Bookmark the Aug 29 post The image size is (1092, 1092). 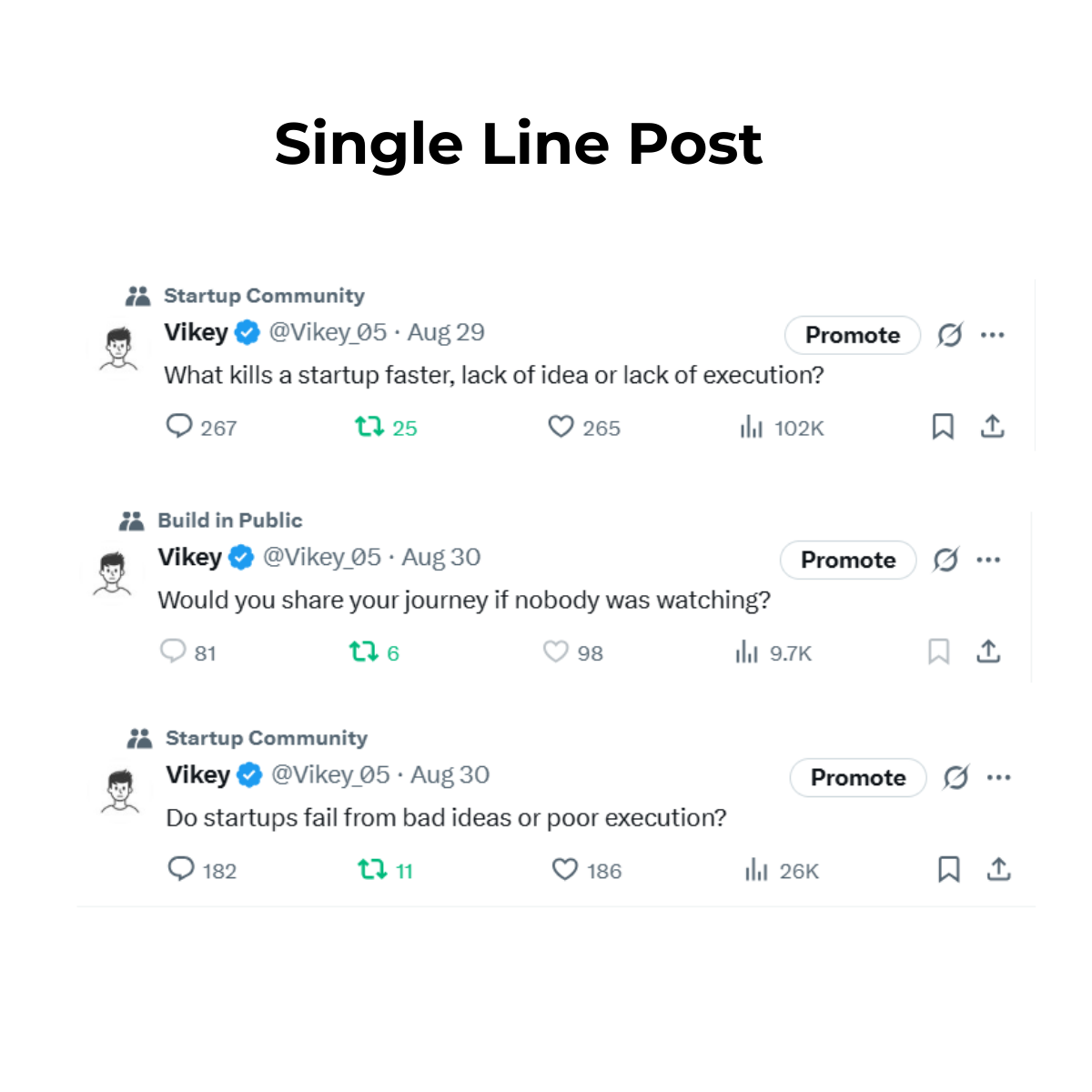tap(943, 427)
